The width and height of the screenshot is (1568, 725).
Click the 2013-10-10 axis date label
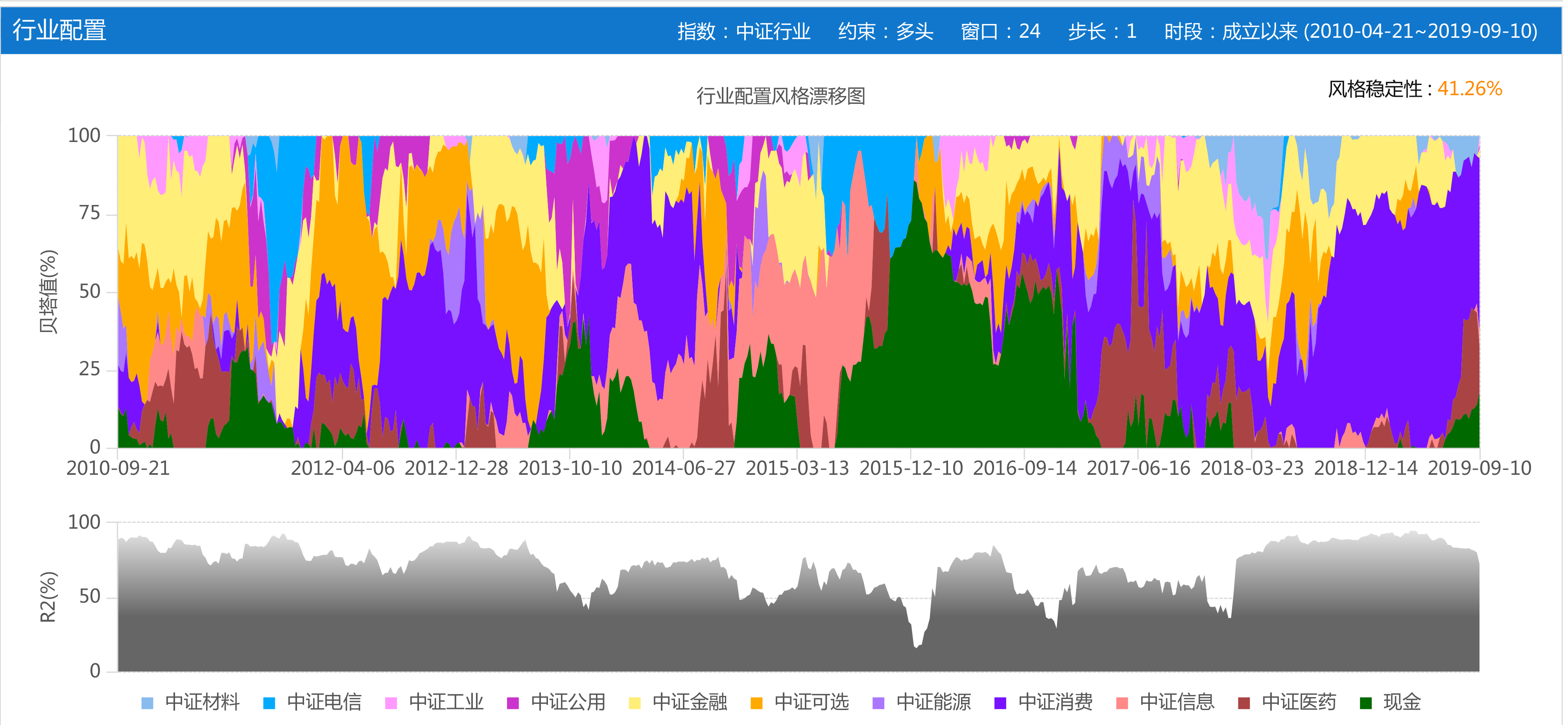click(x=570, y=468)
